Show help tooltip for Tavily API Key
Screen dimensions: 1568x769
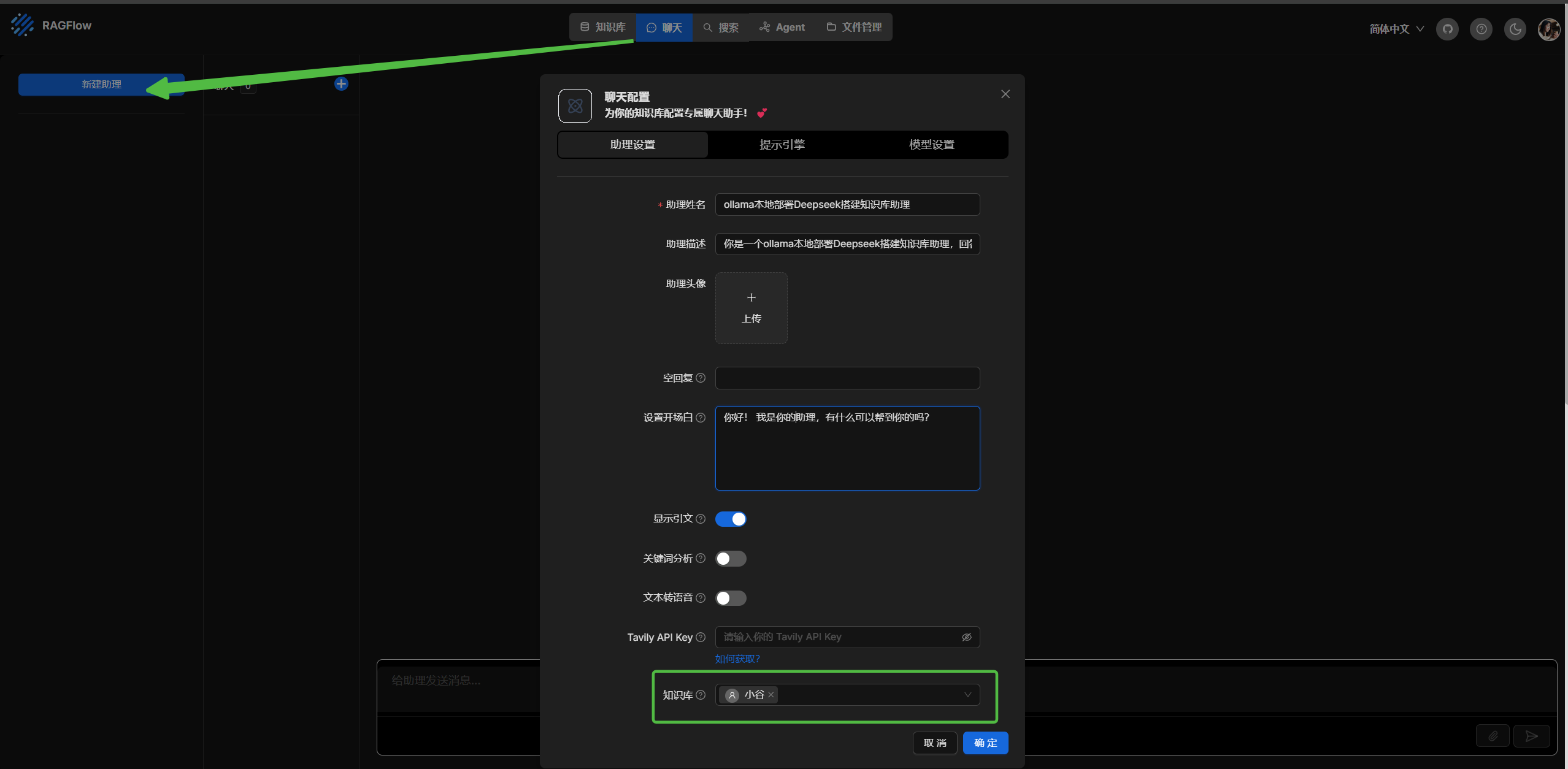click(x=701, y=637)
